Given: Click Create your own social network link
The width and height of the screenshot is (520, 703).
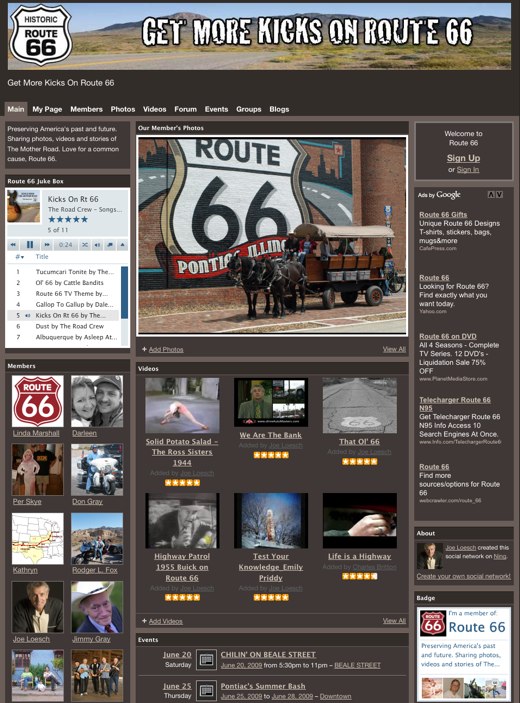Looking at the screenshot, I should point(464,576).
